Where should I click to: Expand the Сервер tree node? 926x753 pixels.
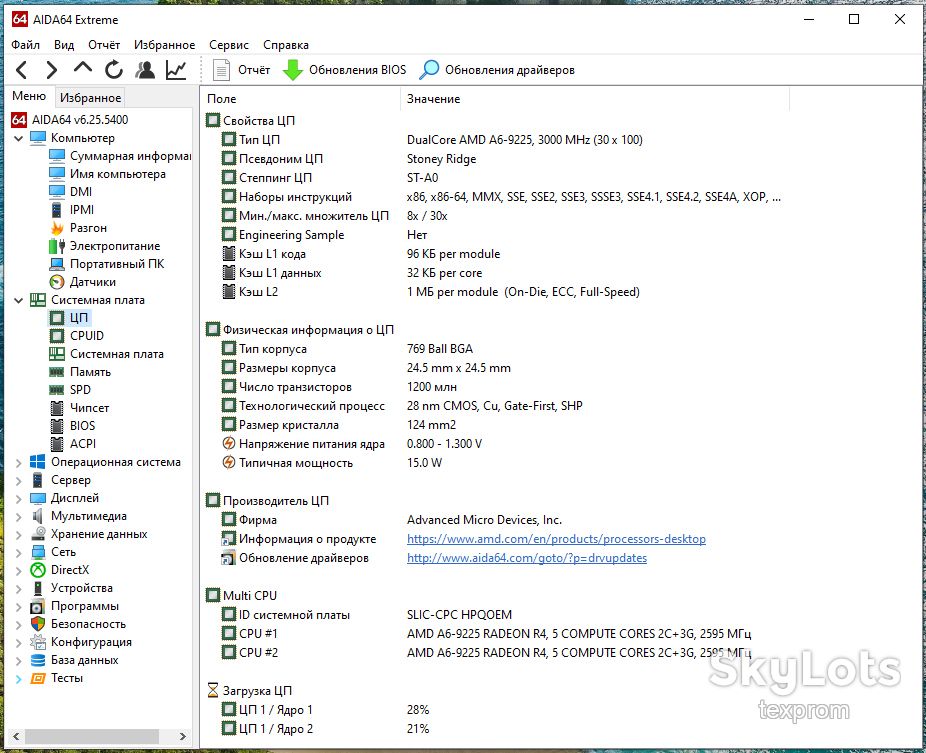click(x=19, y=480)
